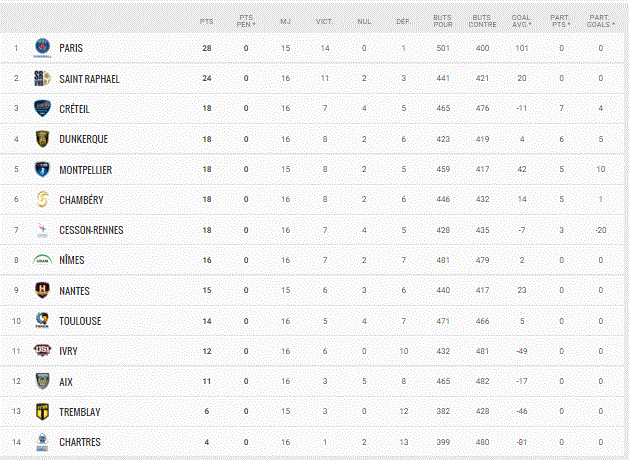
Task: Open the Créteil team crest
Action: [43, 108]
